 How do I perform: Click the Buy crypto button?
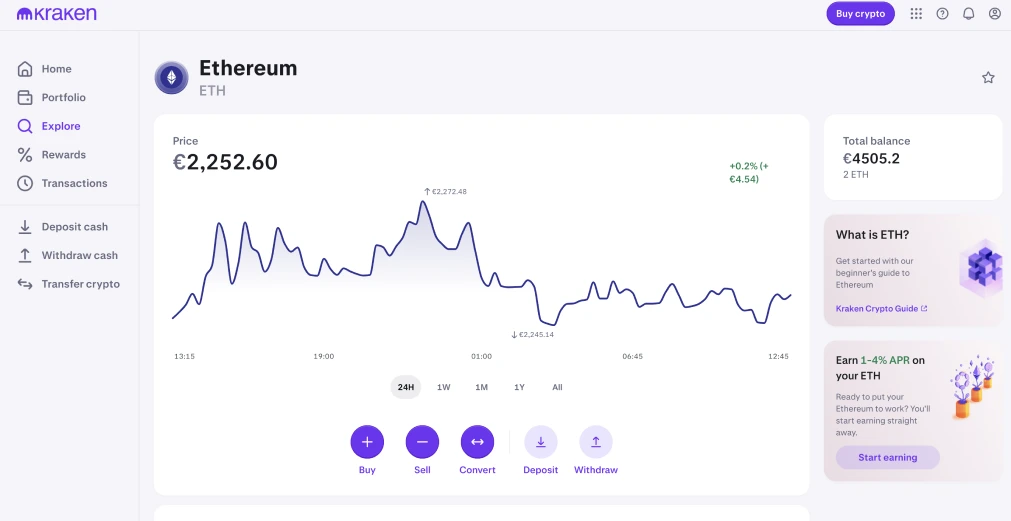pyautogui.click(x=860, y=14)
